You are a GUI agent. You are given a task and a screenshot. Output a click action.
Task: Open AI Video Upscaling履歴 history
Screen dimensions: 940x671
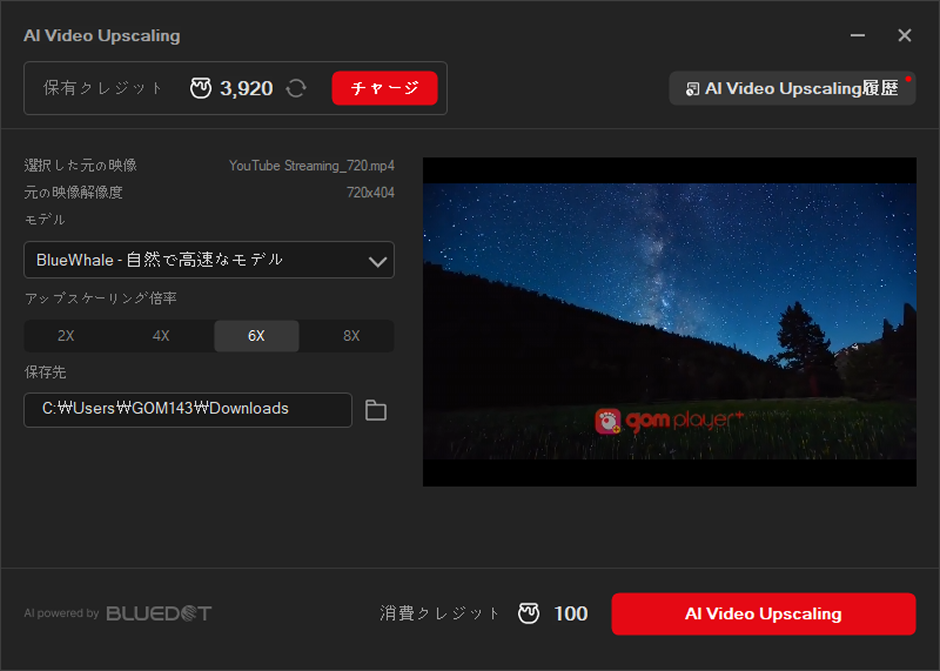coord(792,88)
